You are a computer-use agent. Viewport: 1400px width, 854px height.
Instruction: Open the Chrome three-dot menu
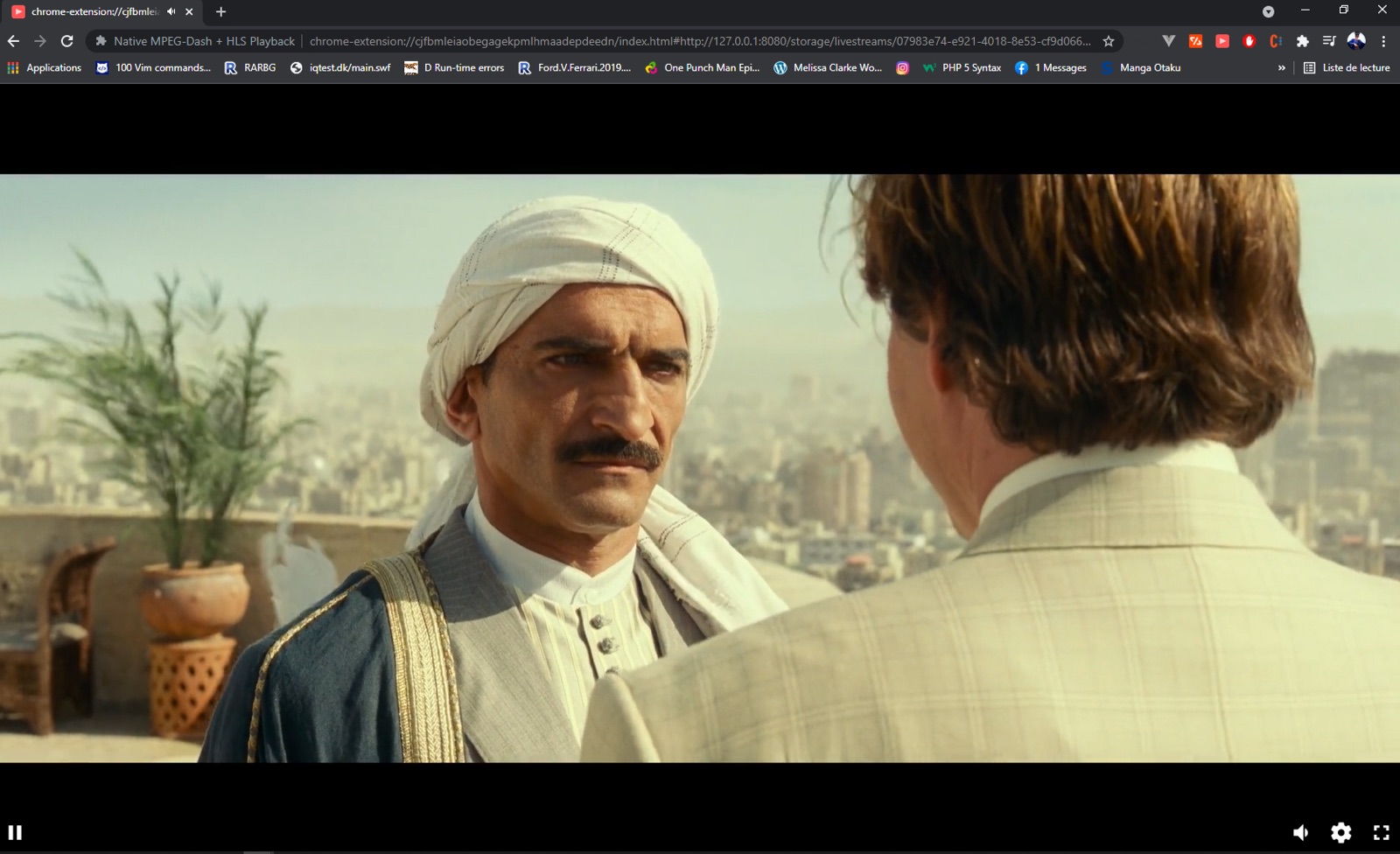[1383, 41]
